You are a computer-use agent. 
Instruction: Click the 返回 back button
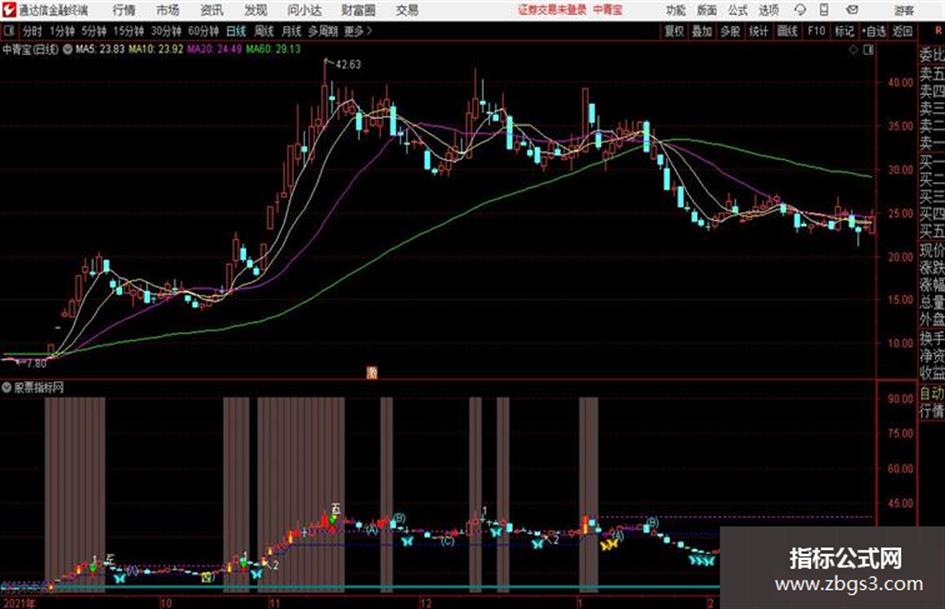pos(902,31)
